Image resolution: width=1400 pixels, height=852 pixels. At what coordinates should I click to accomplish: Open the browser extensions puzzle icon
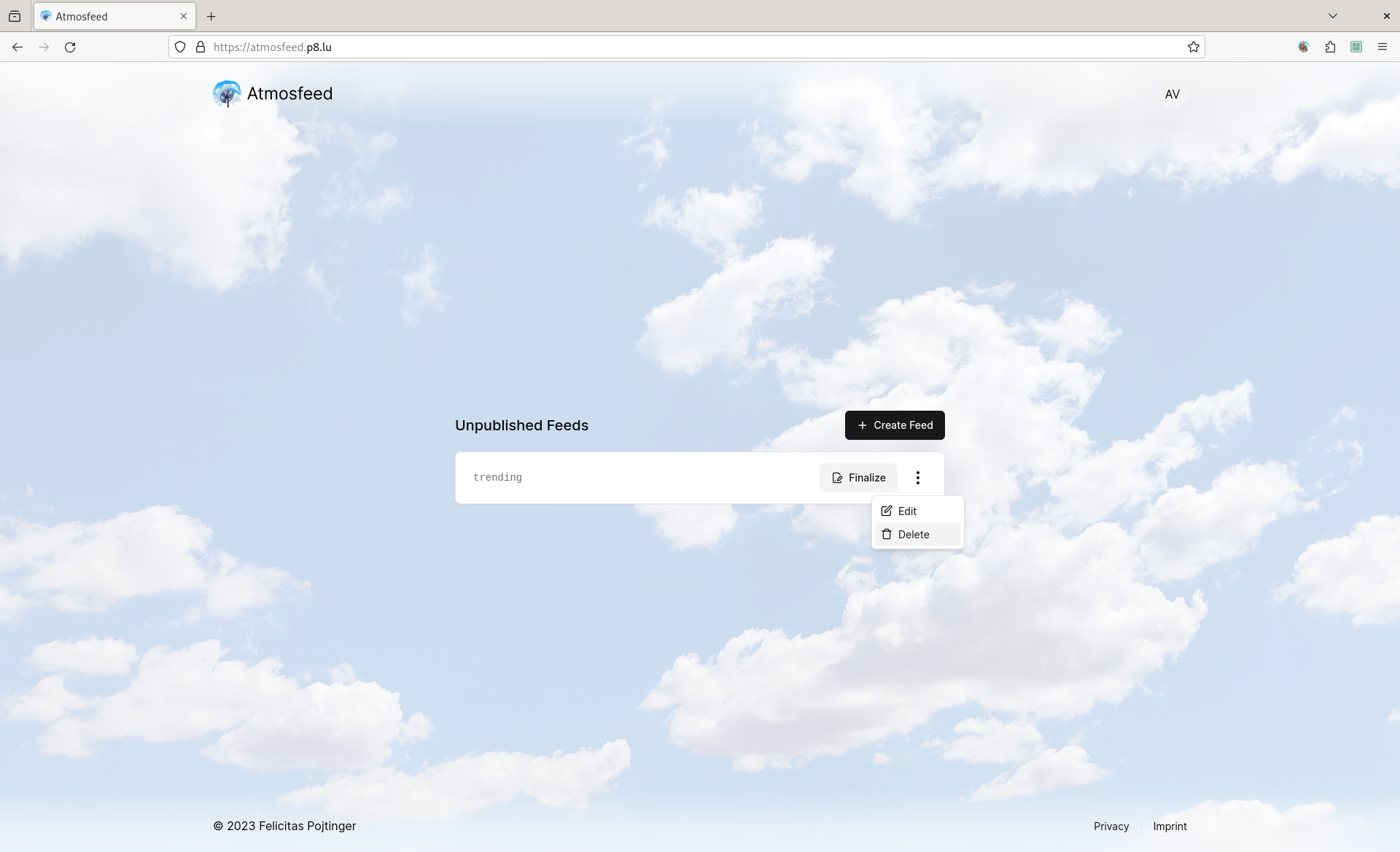point(1330,47)
